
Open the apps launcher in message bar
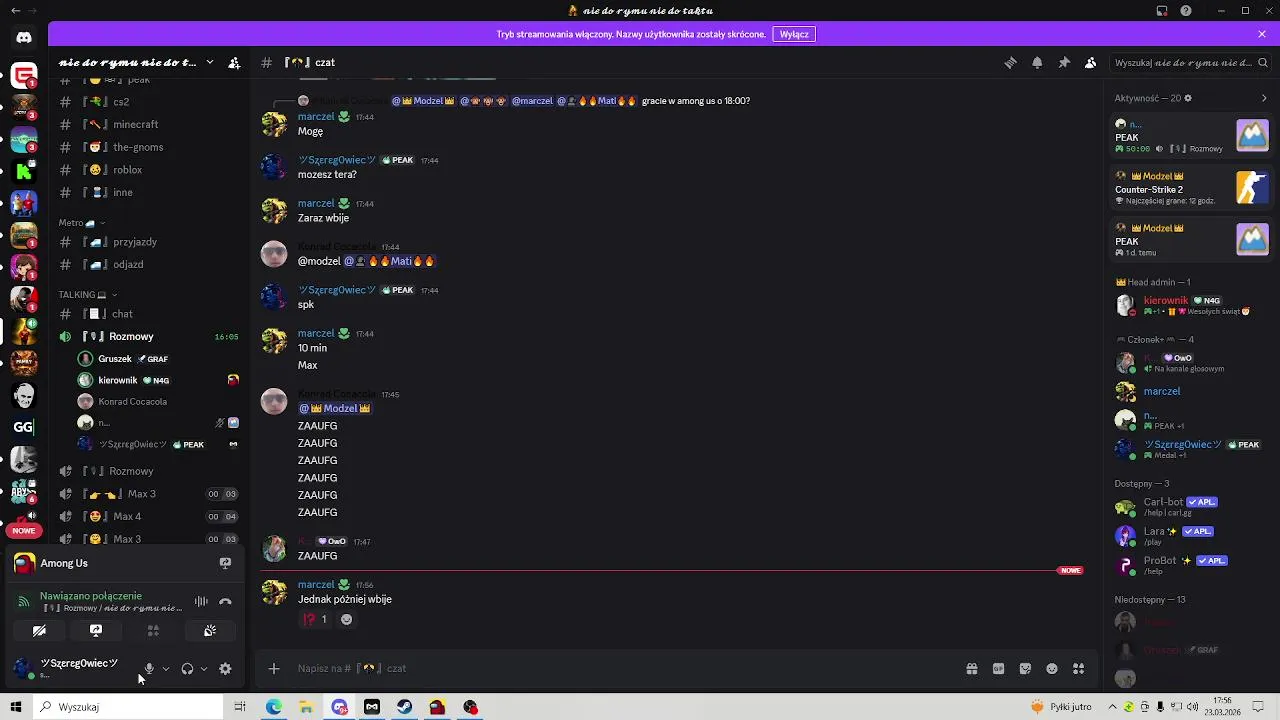1079,669
